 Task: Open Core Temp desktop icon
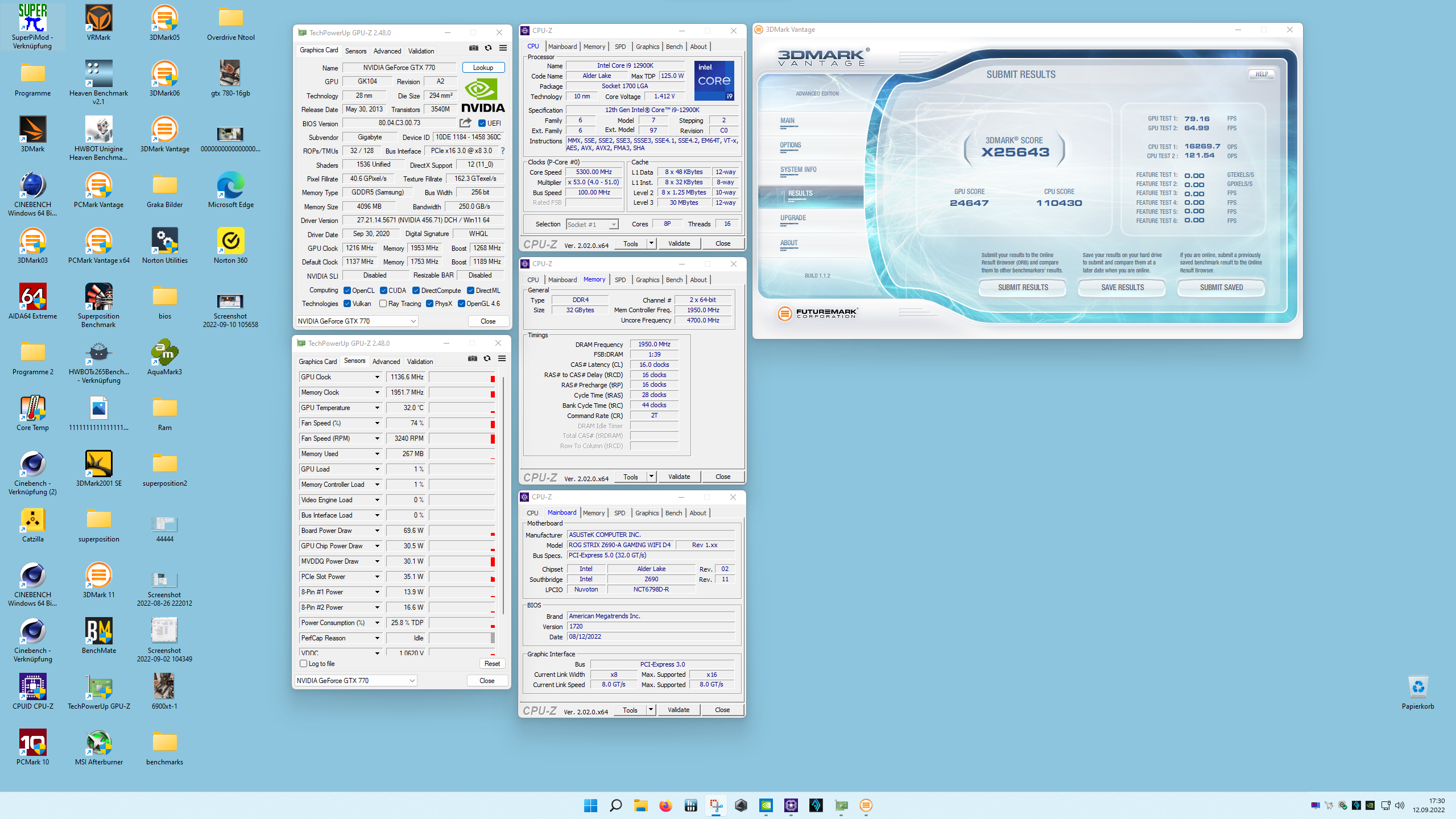(x=32, y=413)
